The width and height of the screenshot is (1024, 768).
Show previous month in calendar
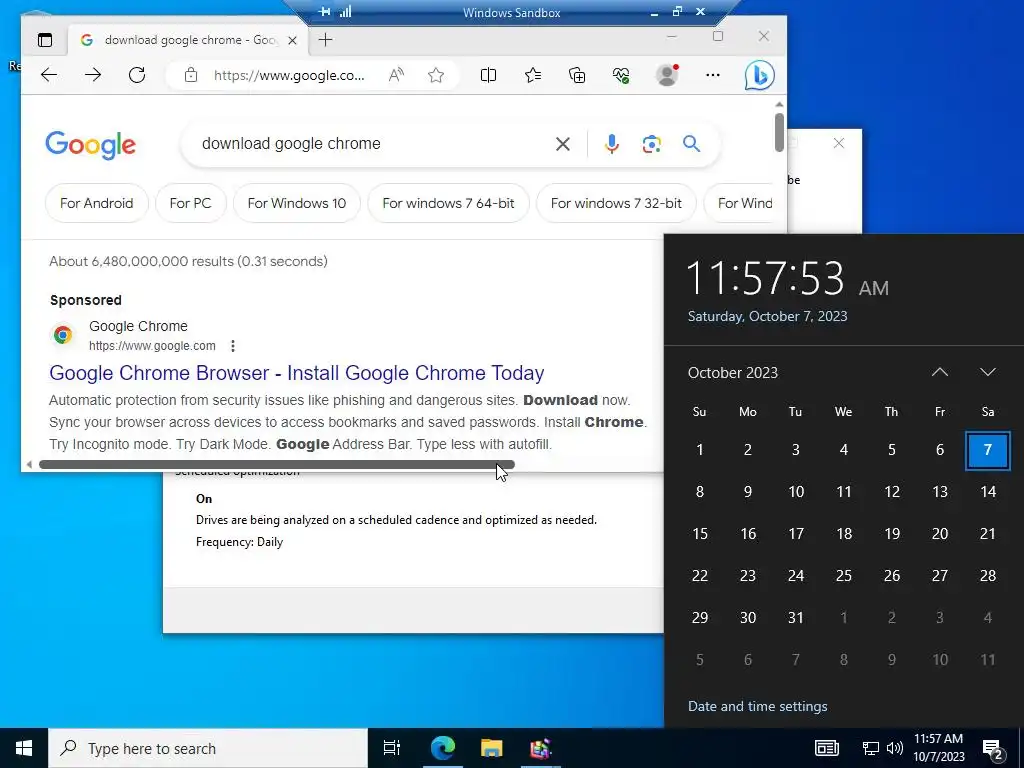pos(939,372)
